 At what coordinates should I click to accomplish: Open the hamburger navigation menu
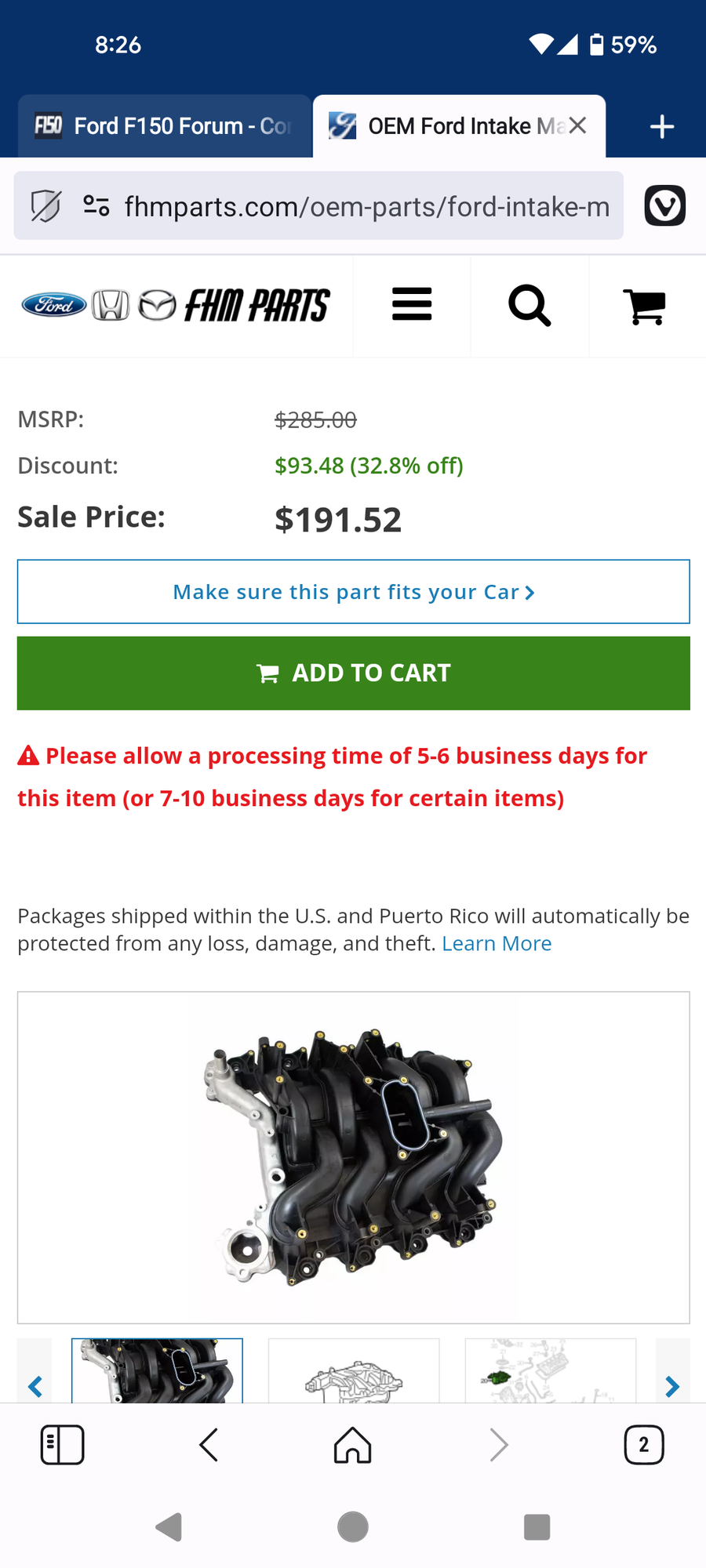412,306
